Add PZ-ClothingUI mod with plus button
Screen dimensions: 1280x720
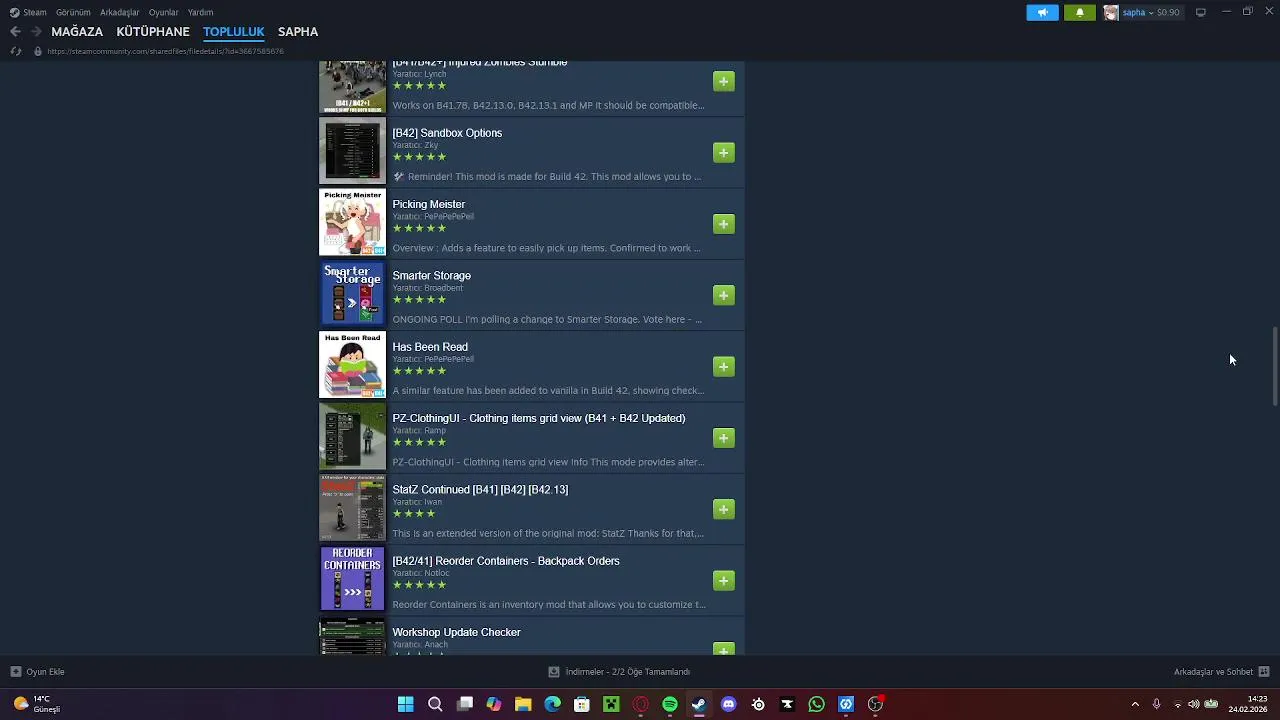pos(724,438)
